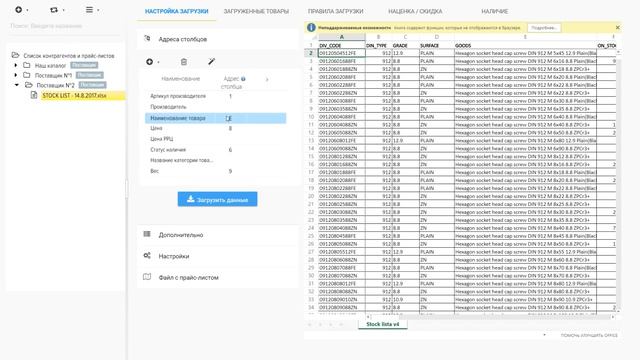Select root folder 'Список контрагентов и прайс-листов'

(69, 56)
